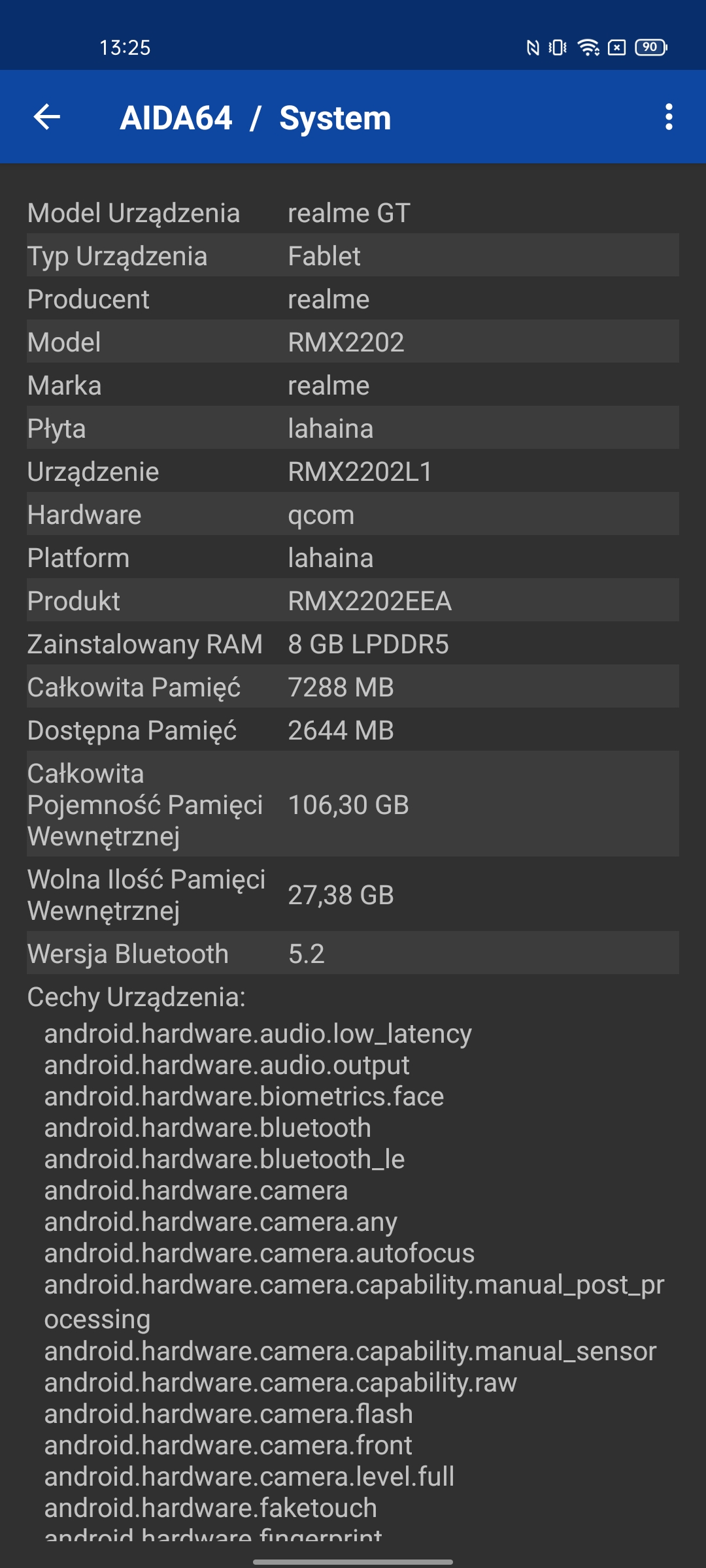
Task: Tap the back arrow icon
Action: 47,118
